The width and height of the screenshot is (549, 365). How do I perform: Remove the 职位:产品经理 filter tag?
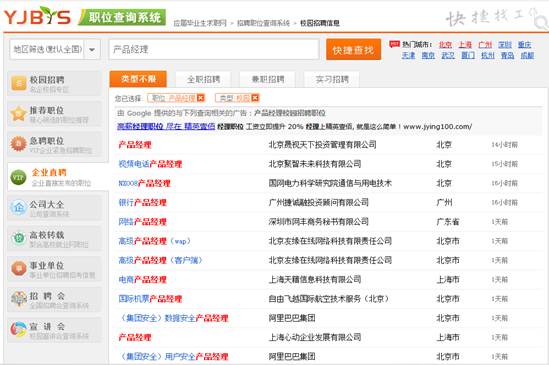(201, 98)
